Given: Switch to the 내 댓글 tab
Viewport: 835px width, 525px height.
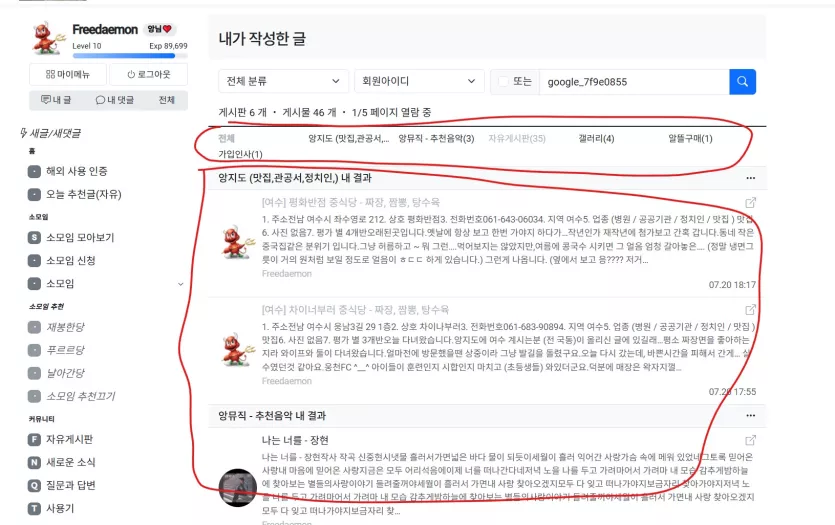Looking at the screenshot, I should pos(114,100).
